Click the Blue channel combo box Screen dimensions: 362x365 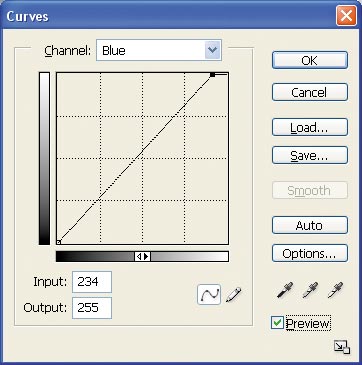159,50
